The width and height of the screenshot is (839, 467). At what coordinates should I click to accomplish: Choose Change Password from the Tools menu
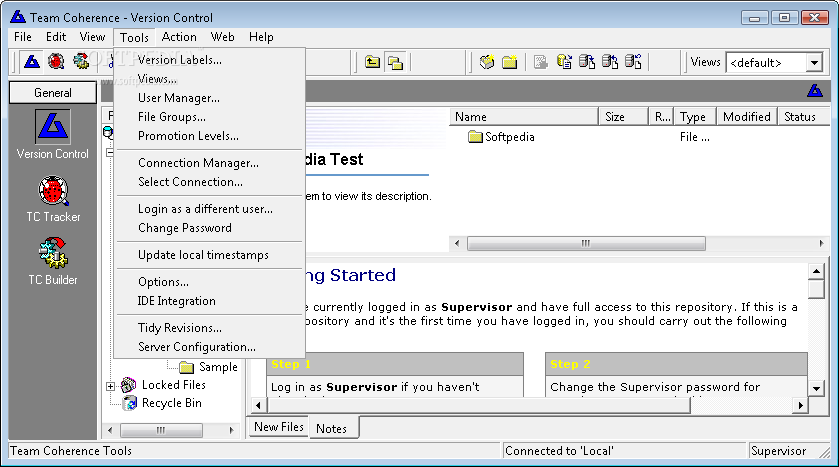210,228
